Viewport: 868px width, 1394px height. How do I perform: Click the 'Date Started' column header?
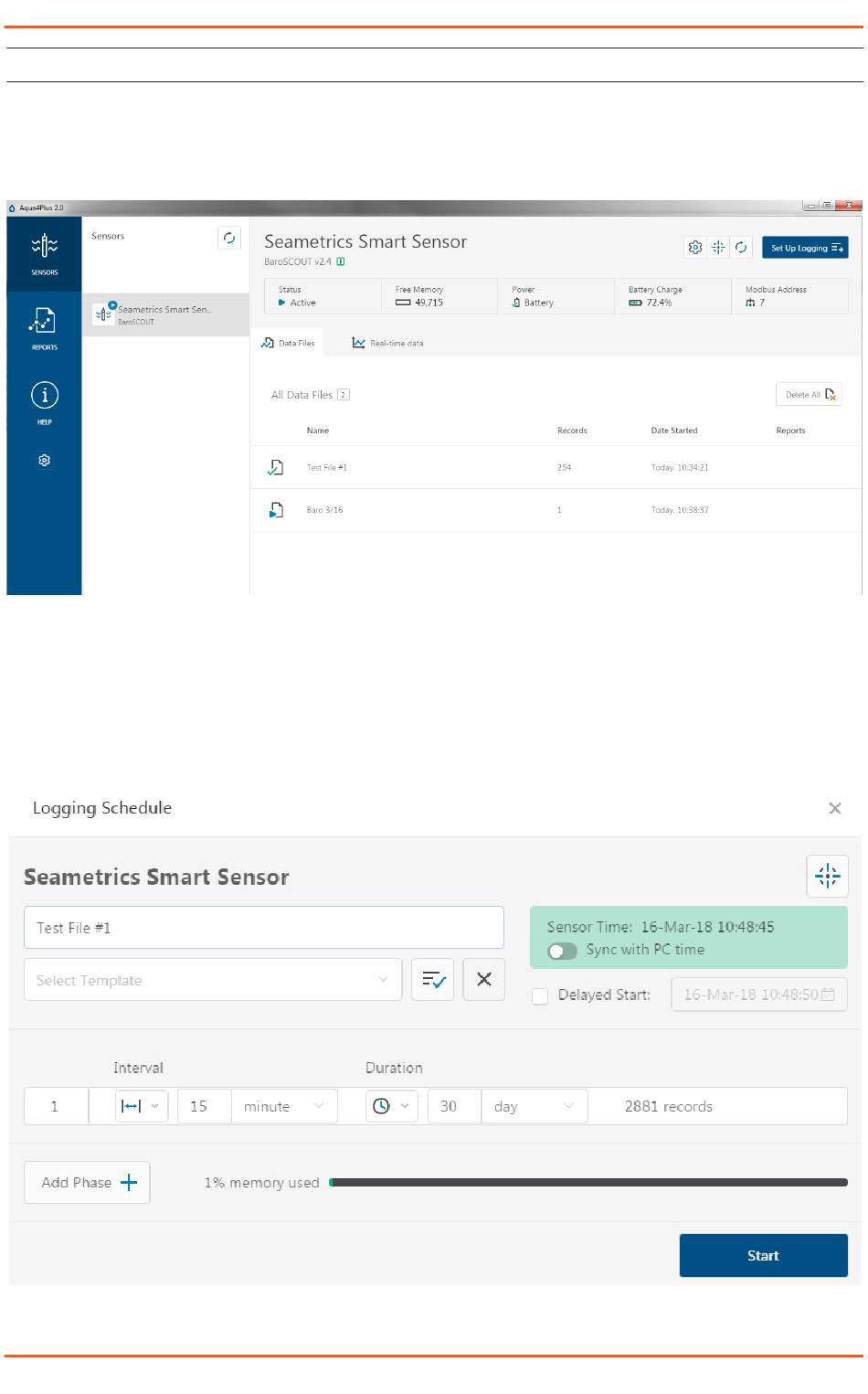pos(674,431)
